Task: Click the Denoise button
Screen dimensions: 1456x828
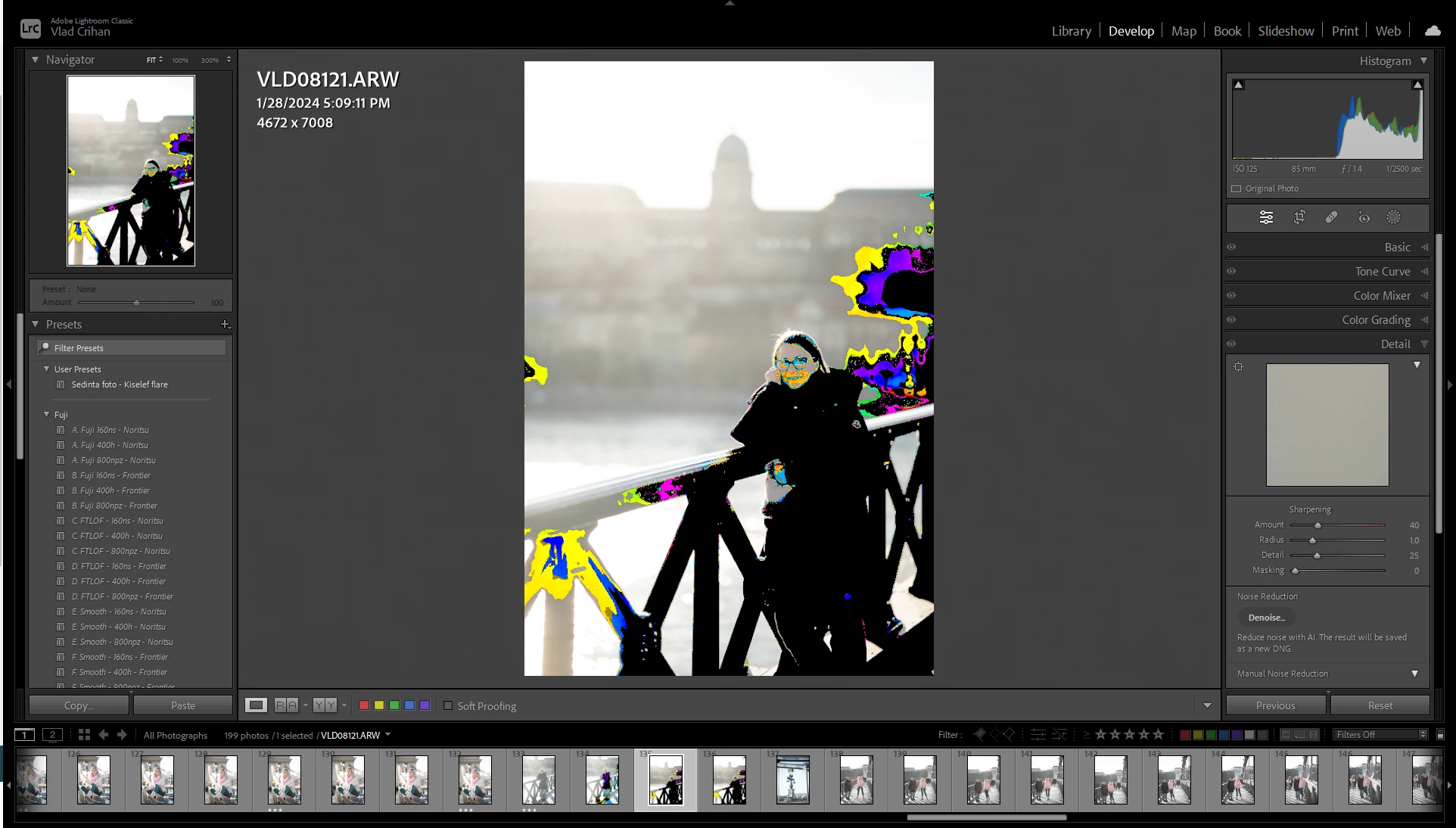Action: coord(1267,618)
